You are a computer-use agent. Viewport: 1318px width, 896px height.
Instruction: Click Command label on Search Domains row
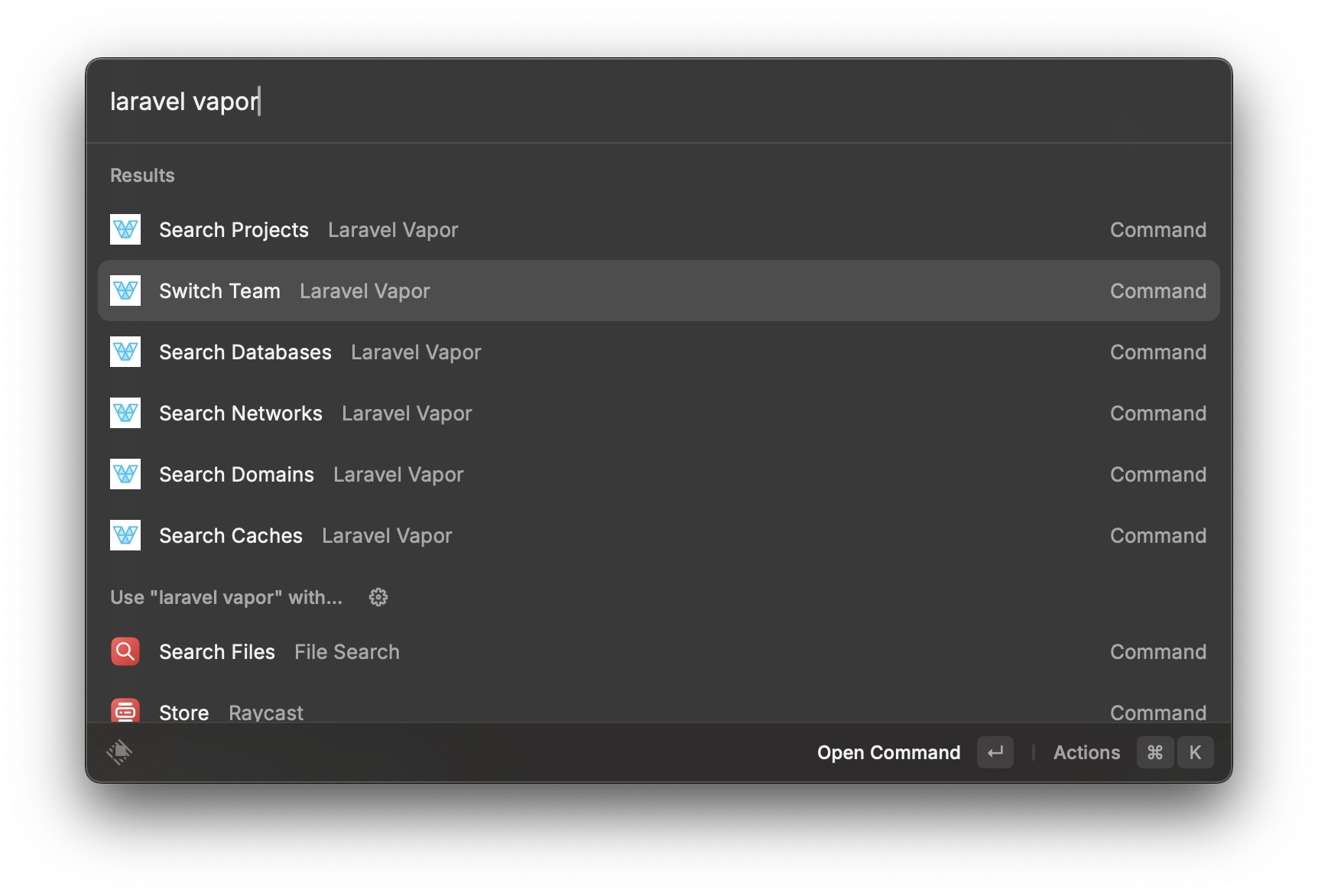pos(1158,474)
